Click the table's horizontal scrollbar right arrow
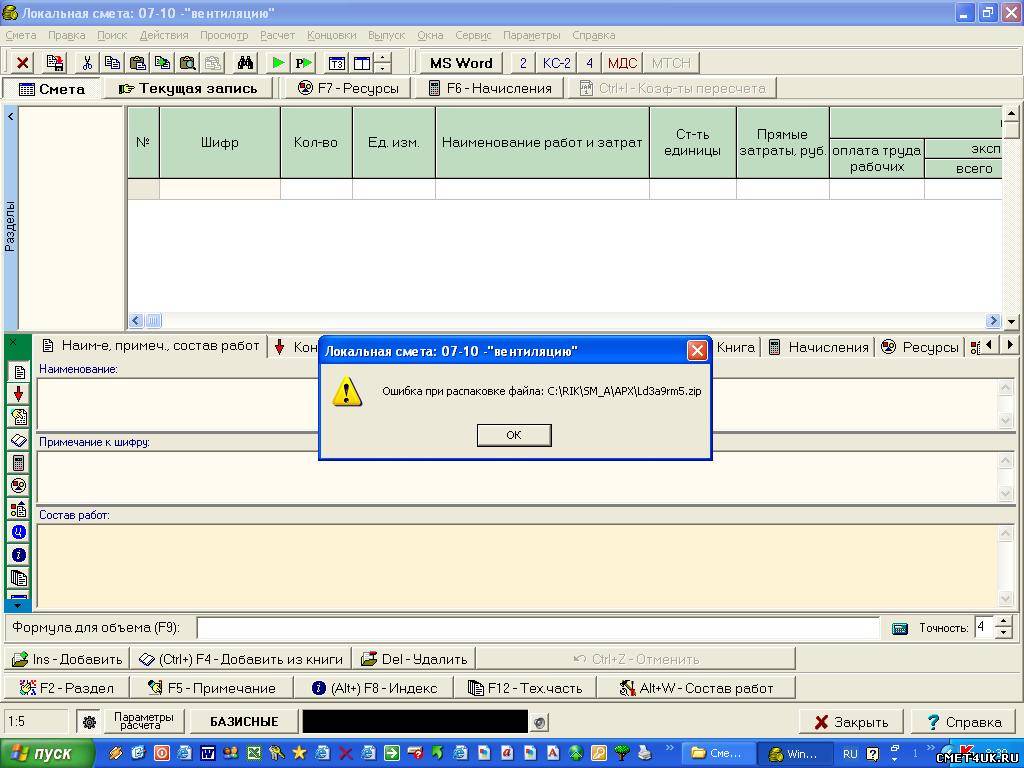 pyautogui.click(x=993, y=321)
